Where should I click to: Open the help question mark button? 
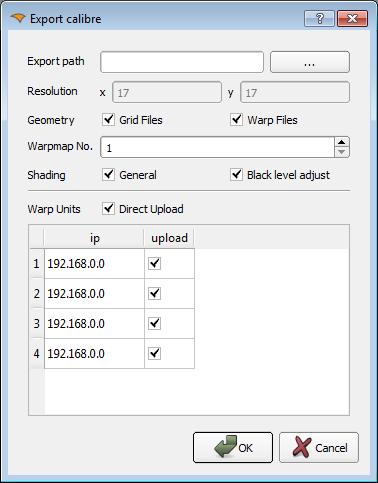tap(319, 19)
